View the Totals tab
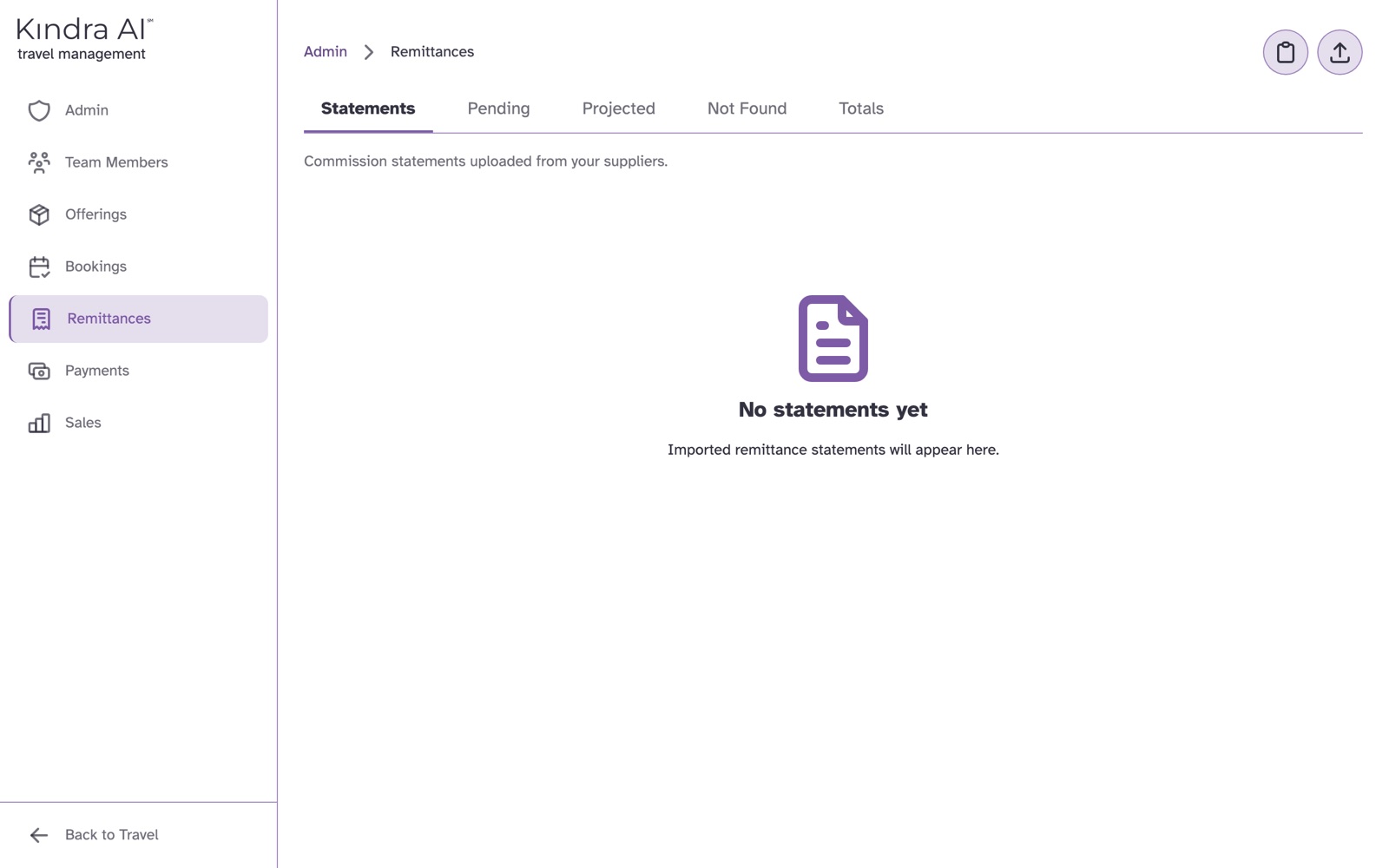This screenshot has width=1389, height=868. point(861,108)
